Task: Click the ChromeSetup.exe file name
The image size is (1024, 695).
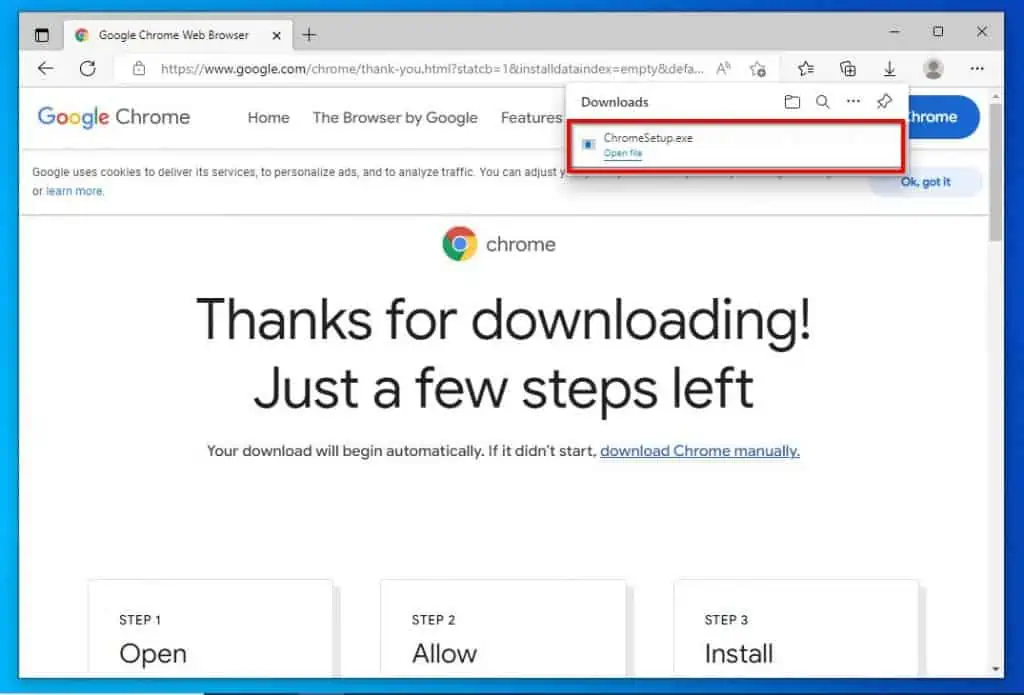Action: (648, 138)
